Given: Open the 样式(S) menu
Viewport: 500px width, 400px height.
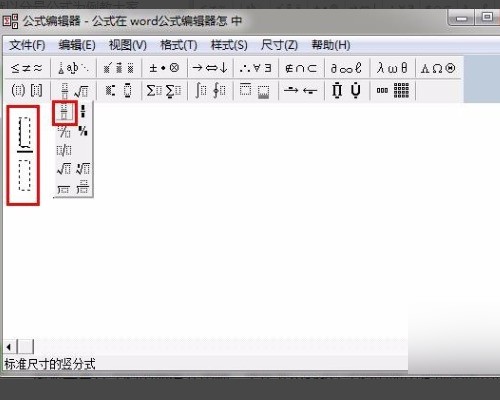Looking at the screenshot, I should 229,45.
